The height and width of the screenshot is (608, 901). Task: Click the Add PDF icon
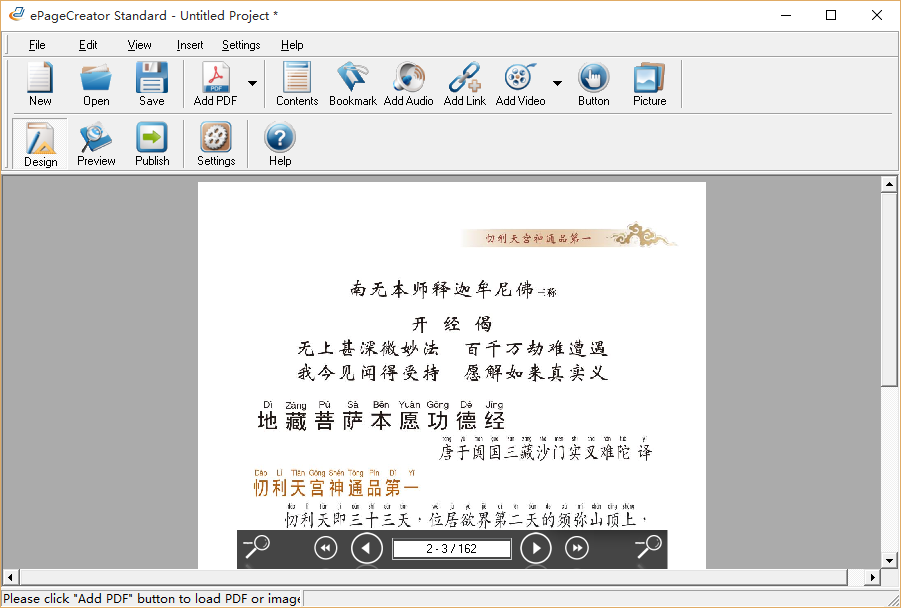click(215, 84)
